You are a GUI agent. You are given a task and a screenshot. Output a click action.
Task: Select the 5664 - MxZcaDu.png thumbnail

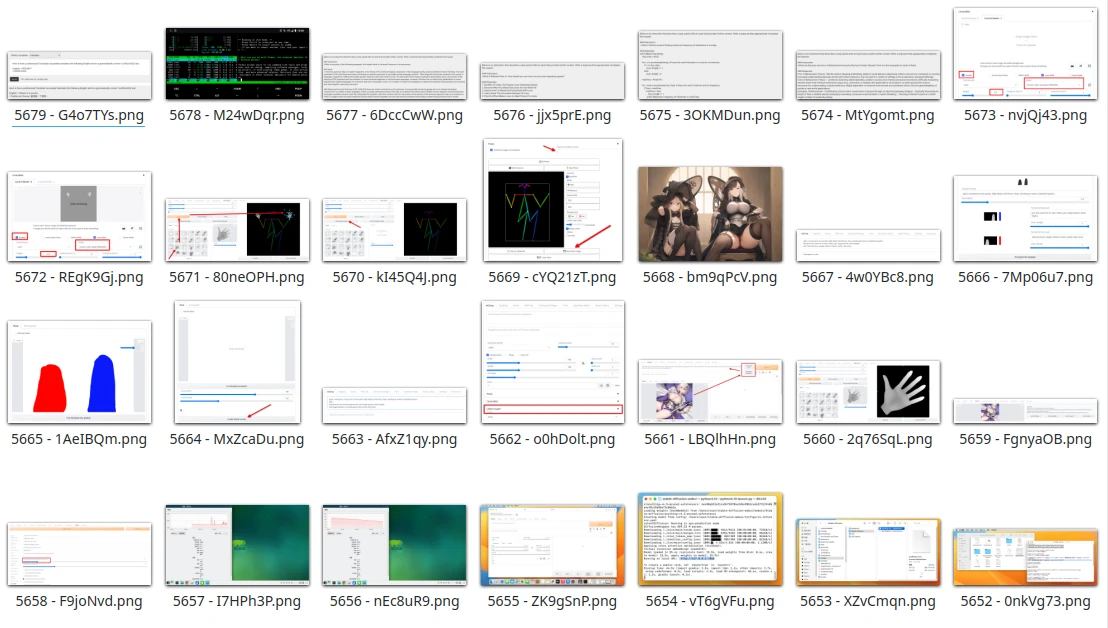(237, 362)
